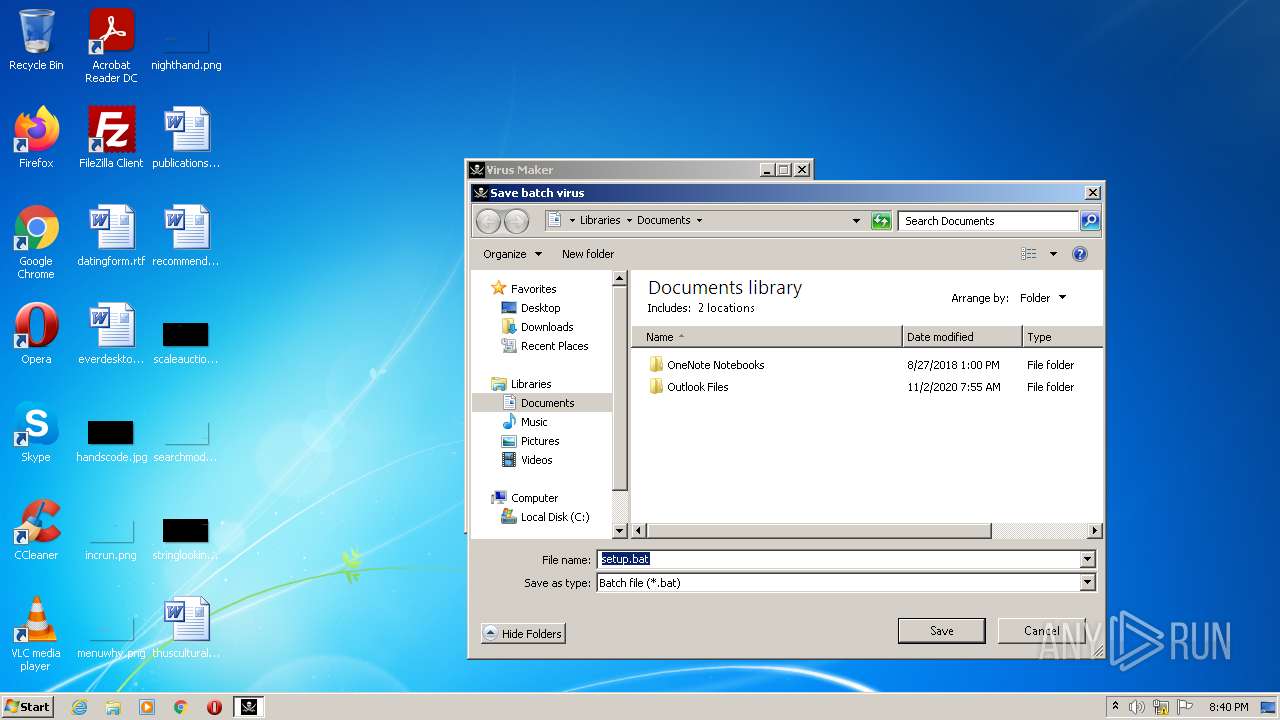The height and width of the screenshot is (720, 1280).
Task: Select the OneNote Notebooks folder
Action: (715, 365)
